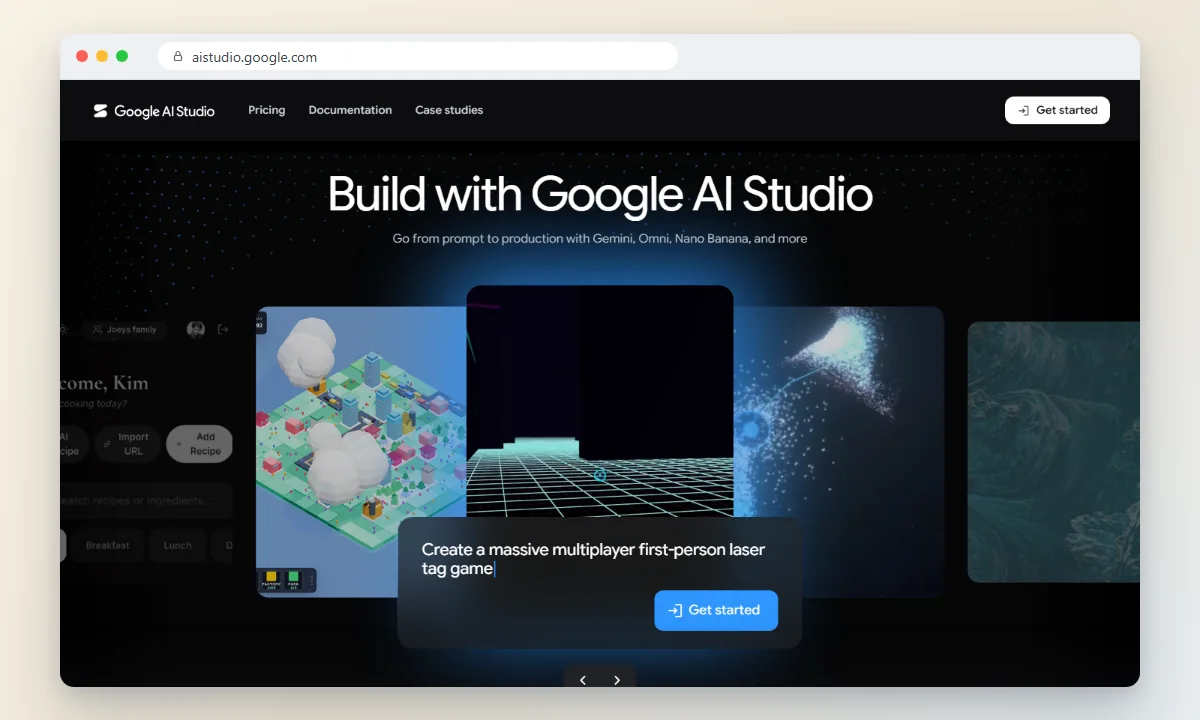
Task: Show the previous carousel slide
Action: coord(583,680)
